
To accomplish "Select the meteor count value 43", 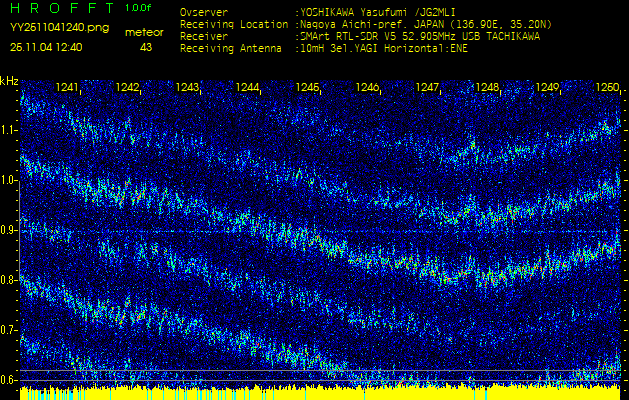I will (x=146, y=47).
